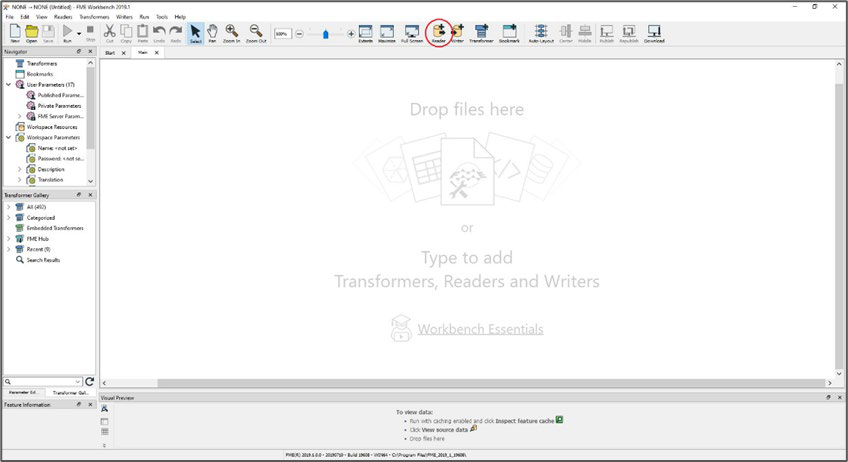The width and height of the screenshot is (848, 462).
Task: Click the Full Screen toolbar icon
Action: pyautogui.click(x=412, y=34)
